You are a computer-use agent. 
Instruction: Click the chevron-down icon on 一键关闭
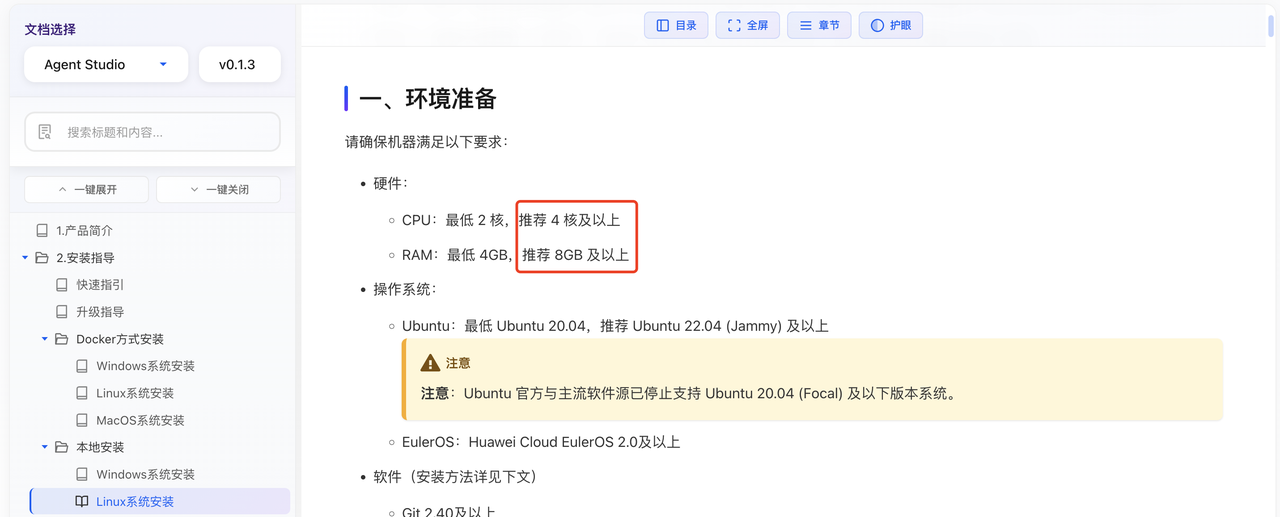[x=194, y=189]
